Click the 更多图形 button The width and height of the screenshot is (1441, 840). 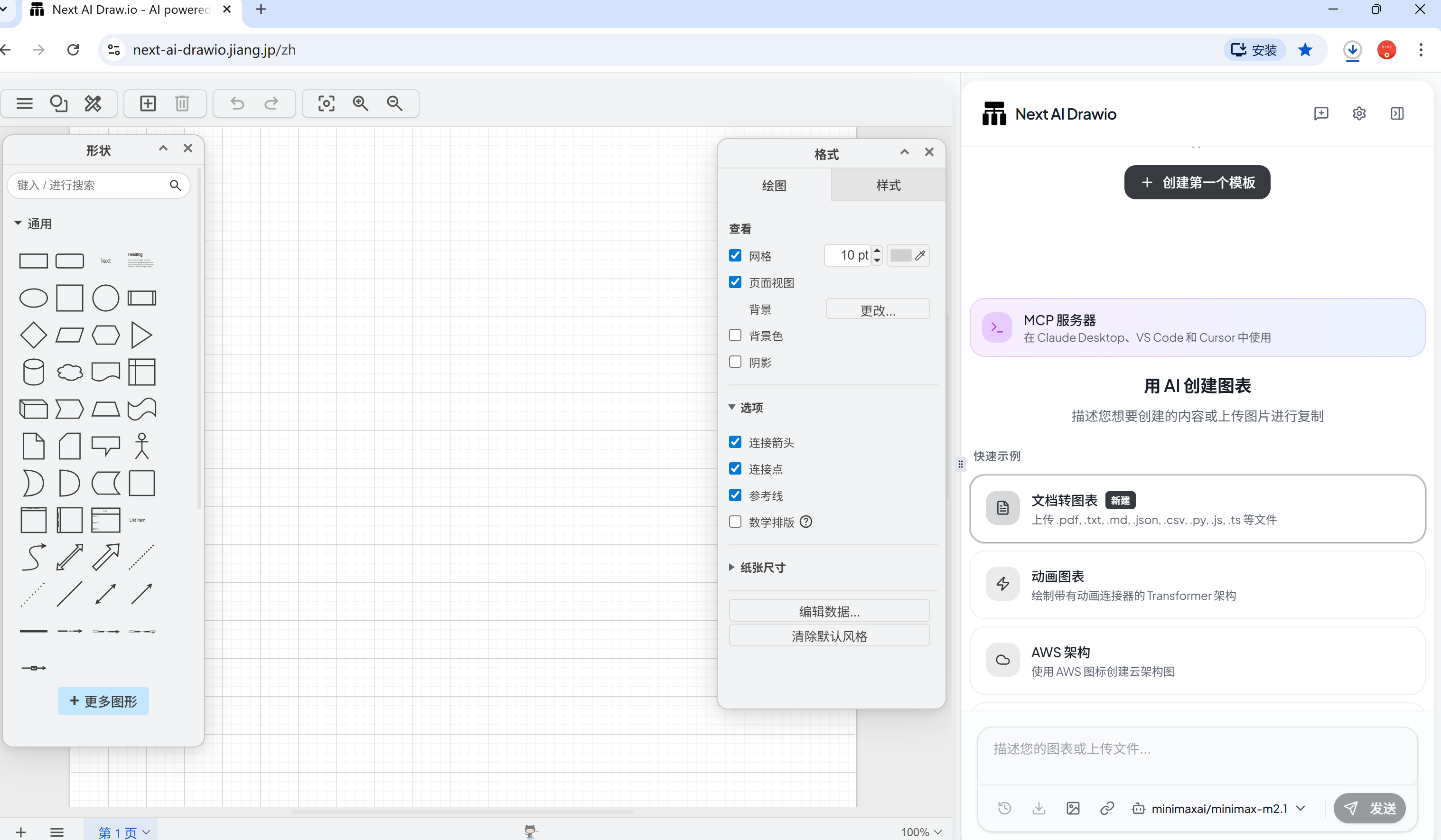pyautogui.click(x=103, y=701)
